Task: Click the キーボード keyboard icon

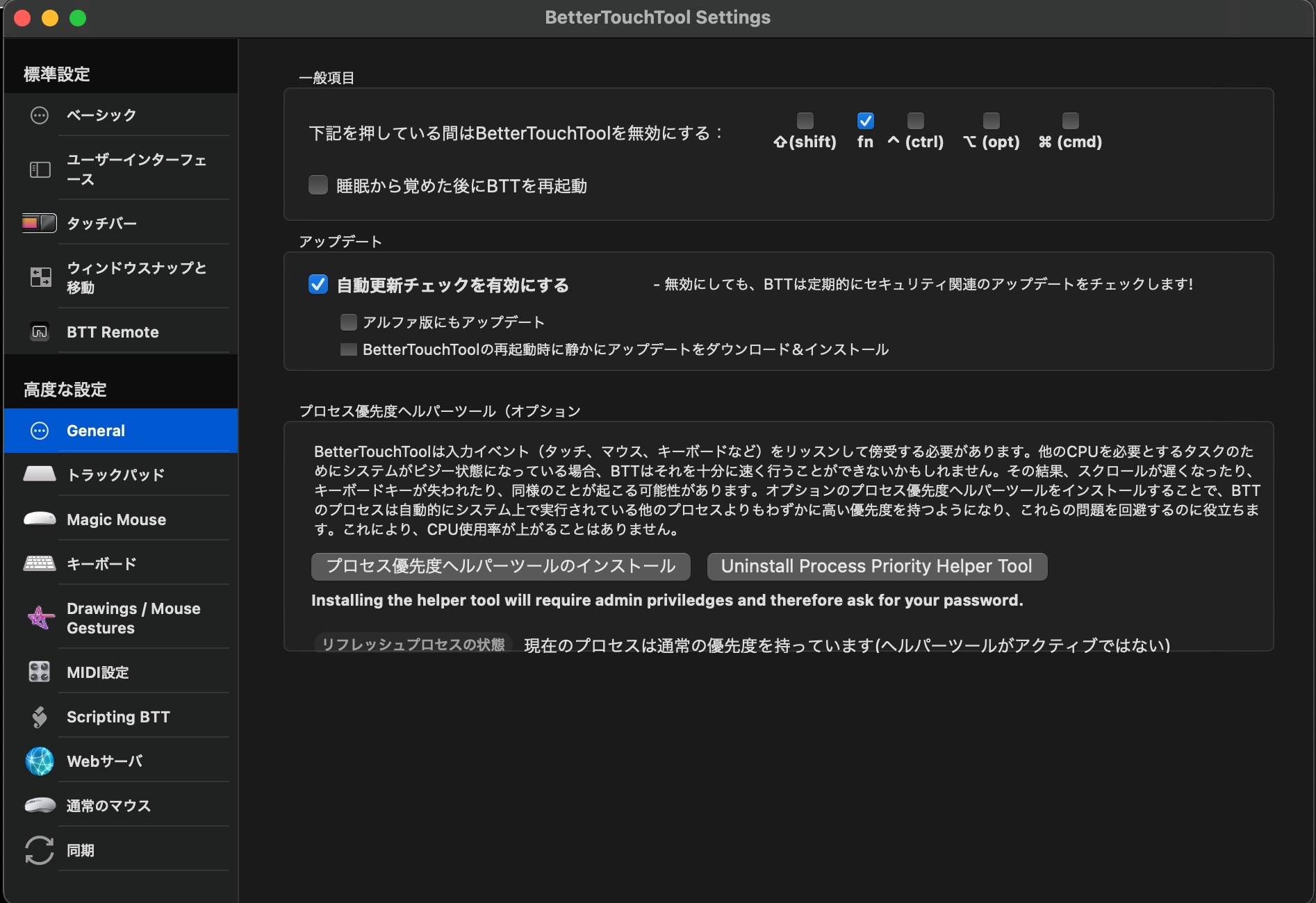Action: click(40, 563)
